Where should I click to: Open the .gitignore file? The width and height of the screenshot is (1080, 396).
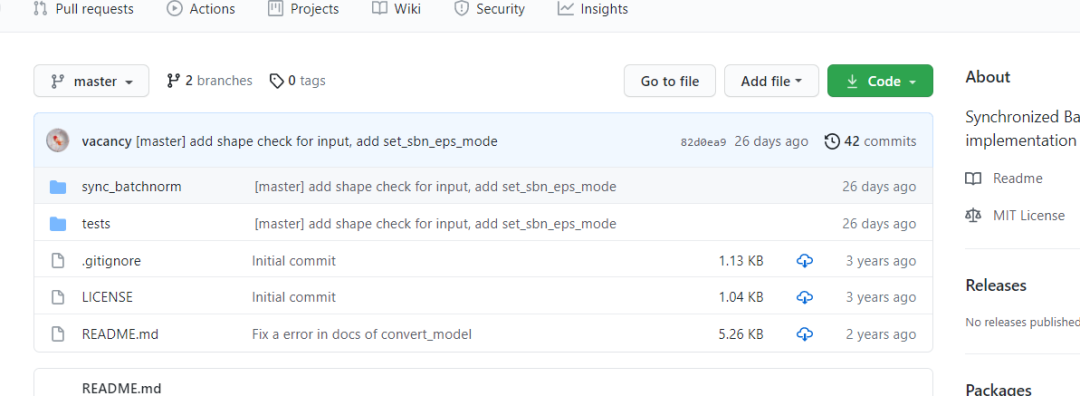(x=111, y=261)
